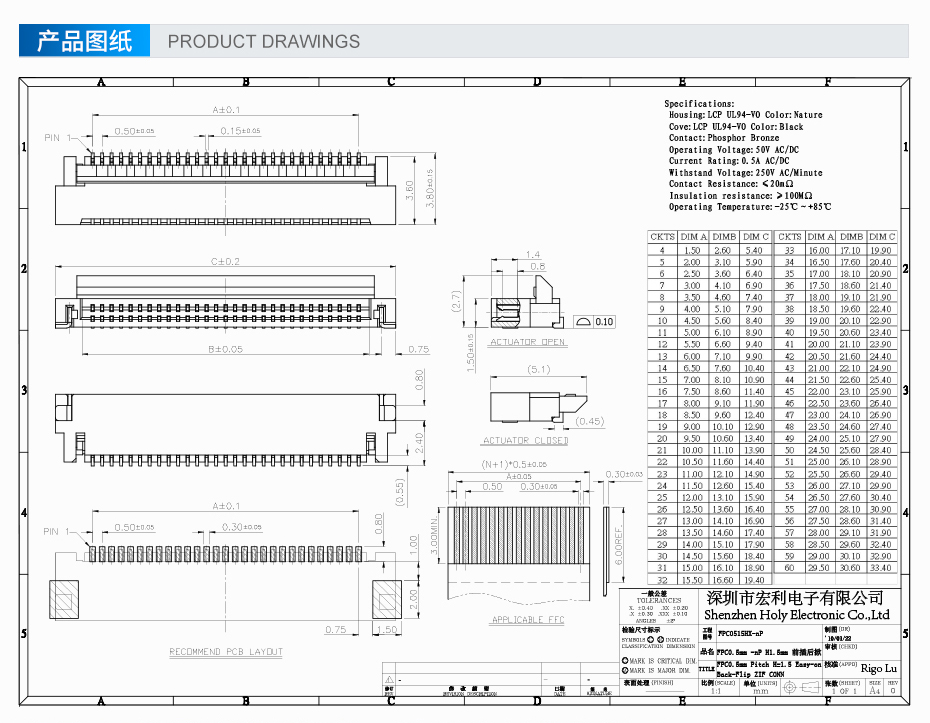Viewport: 930px width, 723px height.
Task: Click the TOLERANCES heading in title block
Action: click(x=659, y=600)
